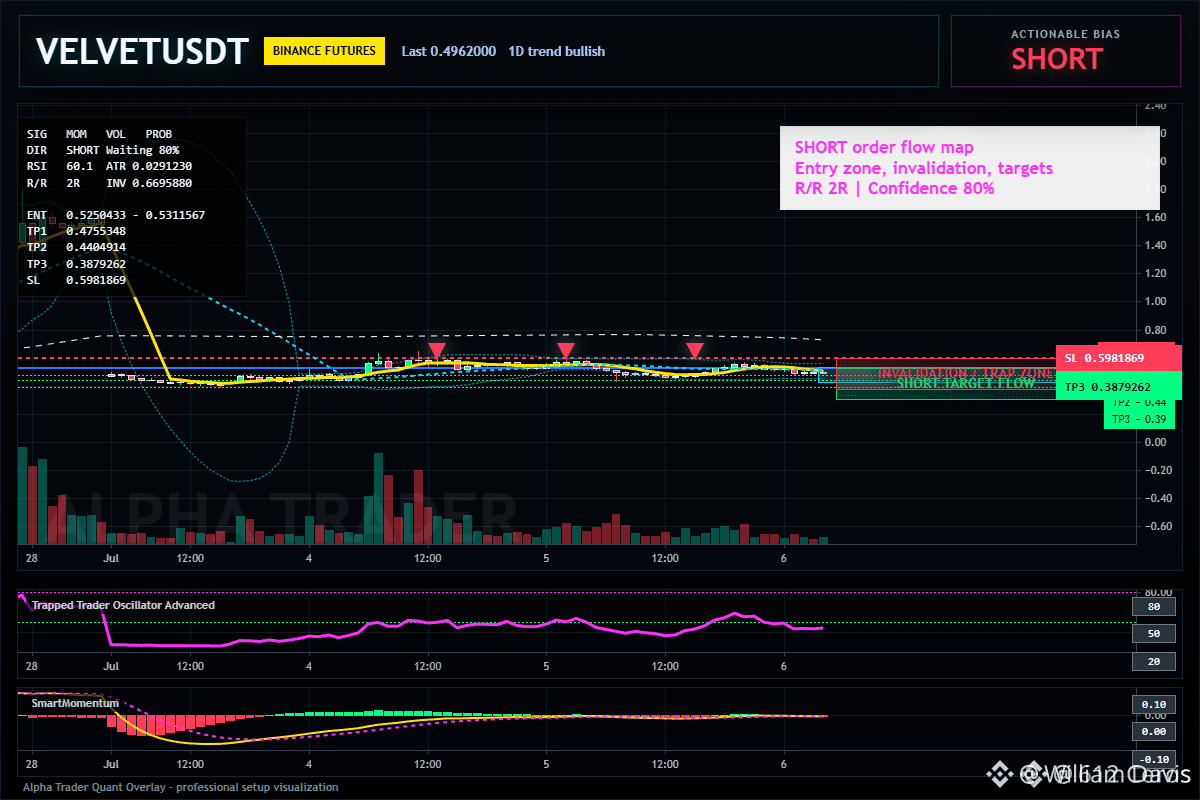Click the red sell marker above the July 4 12:00 candles
Viewport: 1200px width, 800px height.
(x=436, y=351)
